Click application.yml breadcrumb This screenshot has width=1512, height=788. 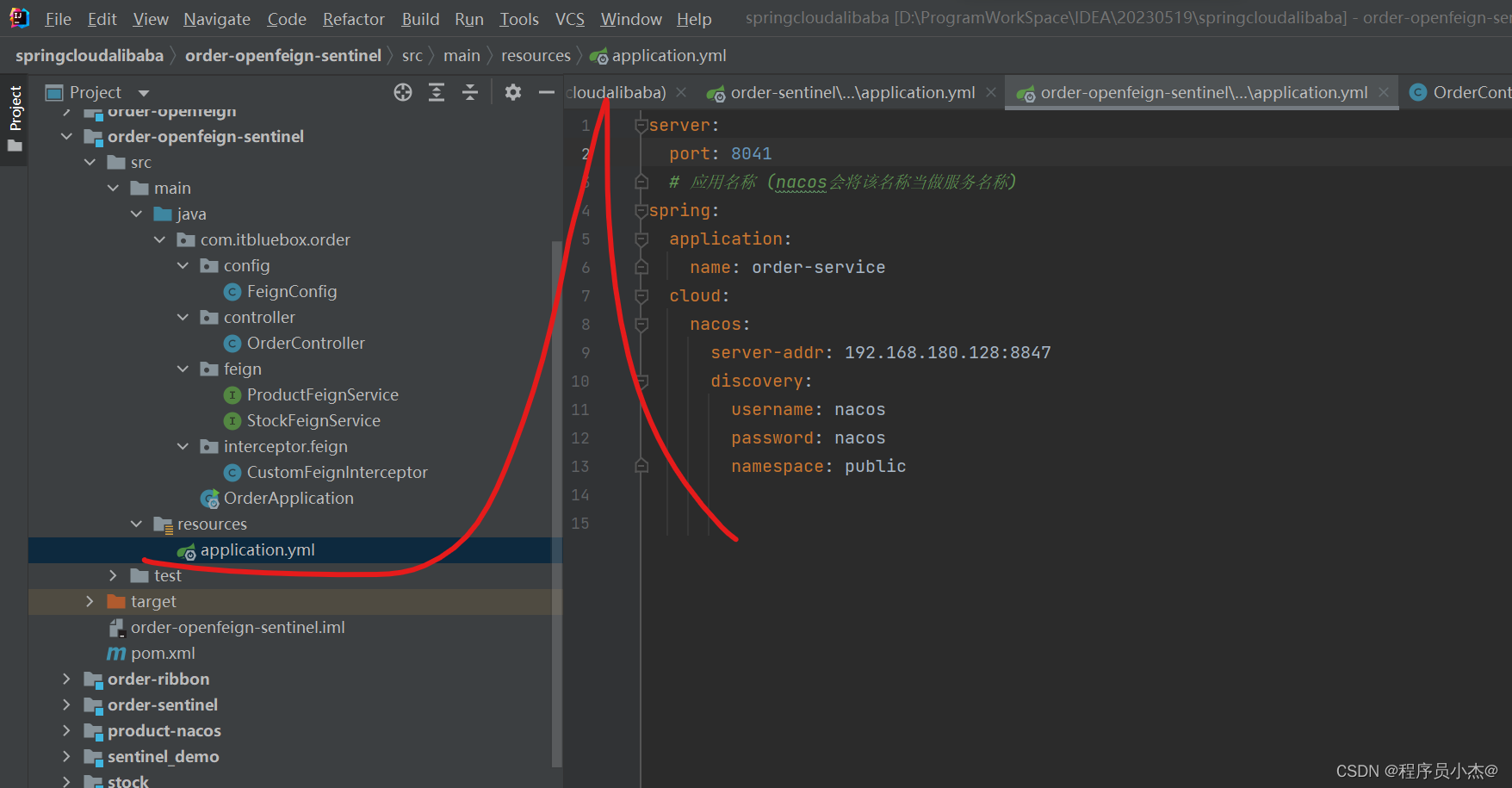click(x=669, y=56)
